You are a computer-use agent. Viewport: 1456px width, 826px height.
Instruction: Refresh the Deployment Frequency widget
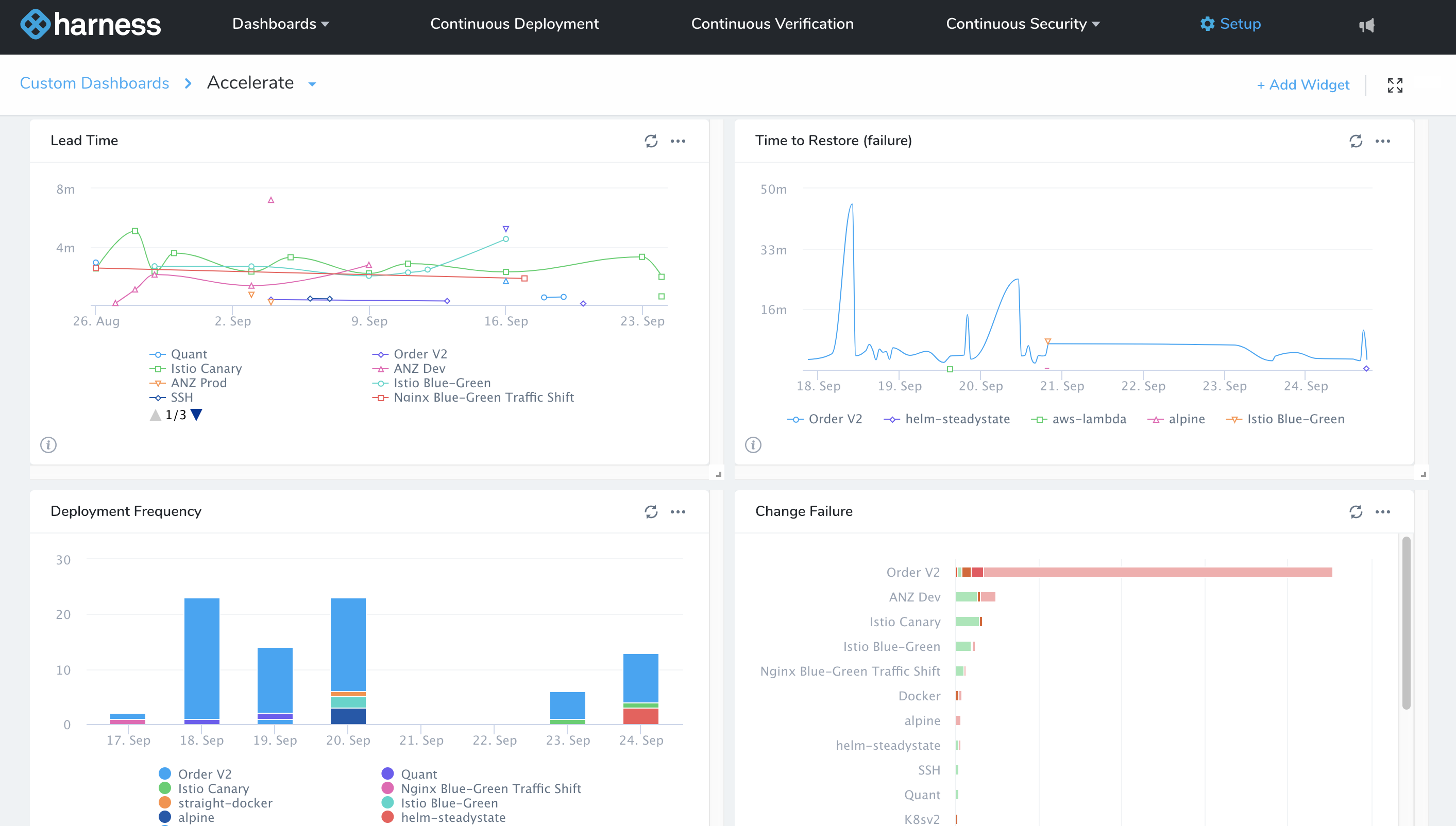(x=651, y=512)
